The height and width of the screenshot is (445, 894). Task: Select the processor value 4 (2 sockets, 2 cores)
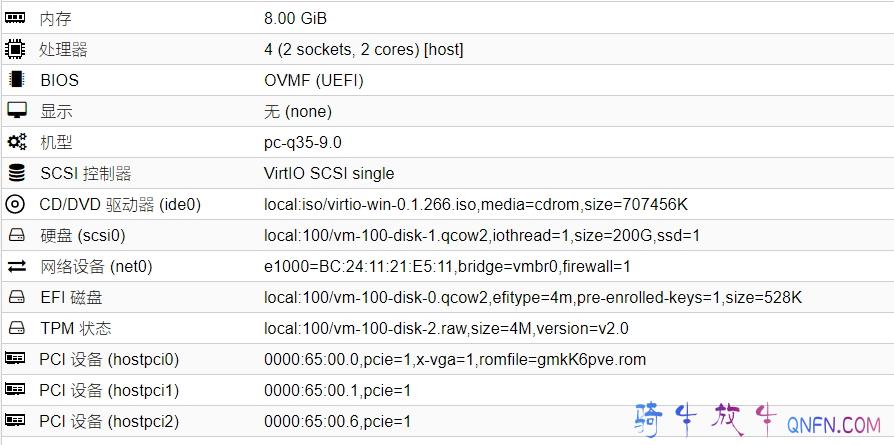pos(363,49)
